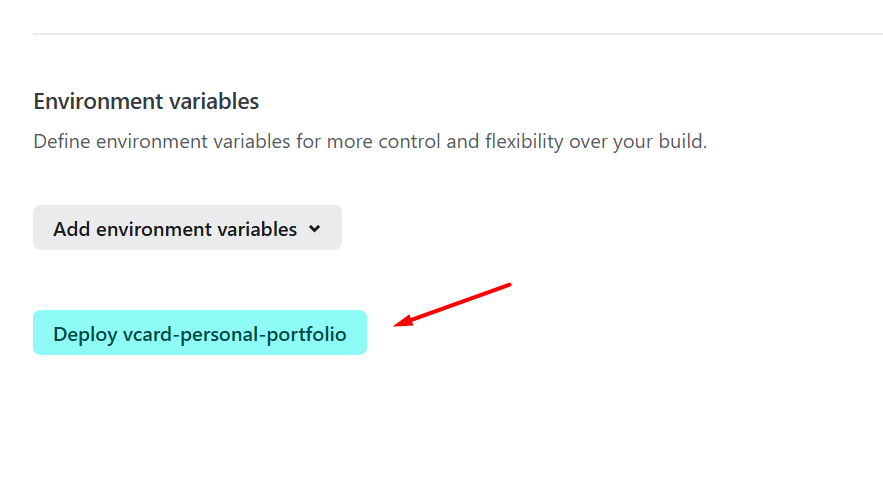Image resolution: width=883 pixels, height=478 pixels.
Task: Start deployment of vcard-personal-portfolio site
Action: [200, 333]
